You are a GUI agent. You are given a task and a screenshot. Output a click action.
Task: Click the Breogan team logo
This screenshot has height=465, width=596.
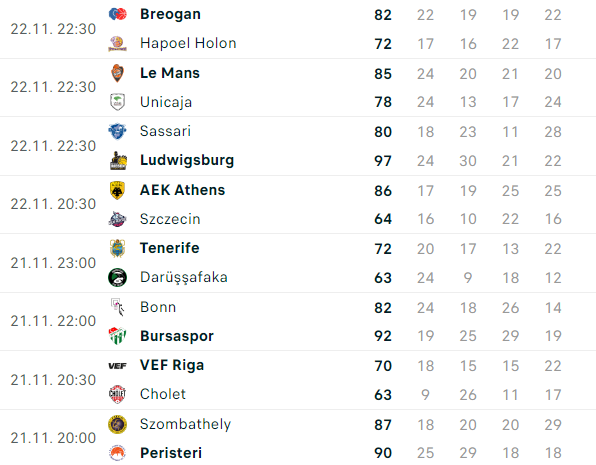pyautogui.click(x=117, y=14)
